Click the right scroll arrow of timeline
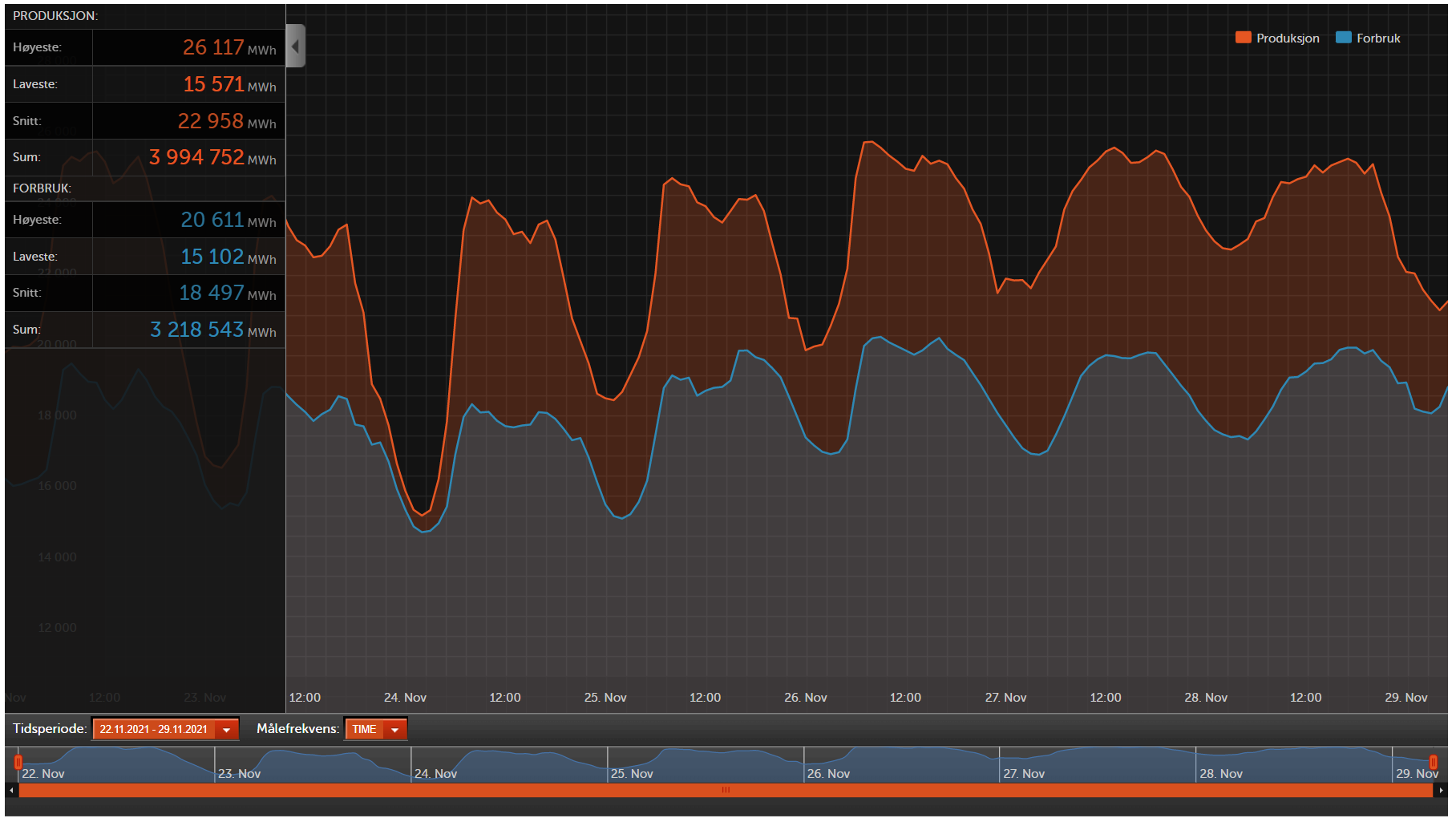Screen dimensions: 1456x818 [x=1441, y=790]
